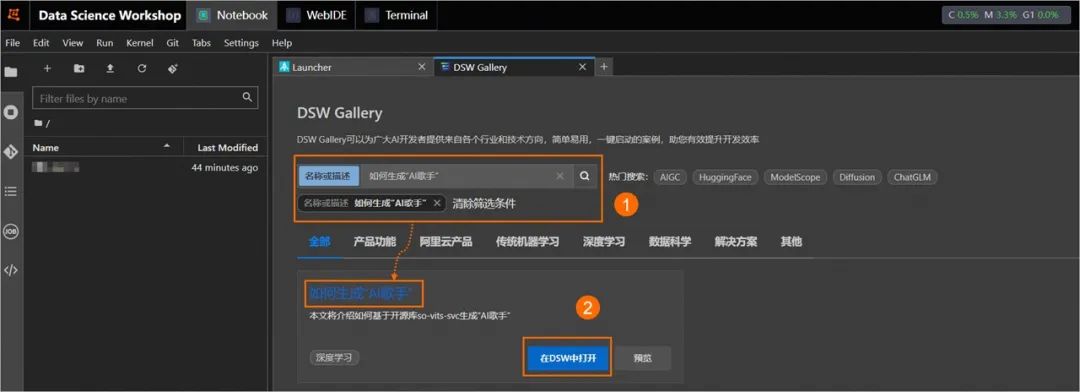
Task: Open the file browser sidebar icon
Action: click(x=11, y=72)
